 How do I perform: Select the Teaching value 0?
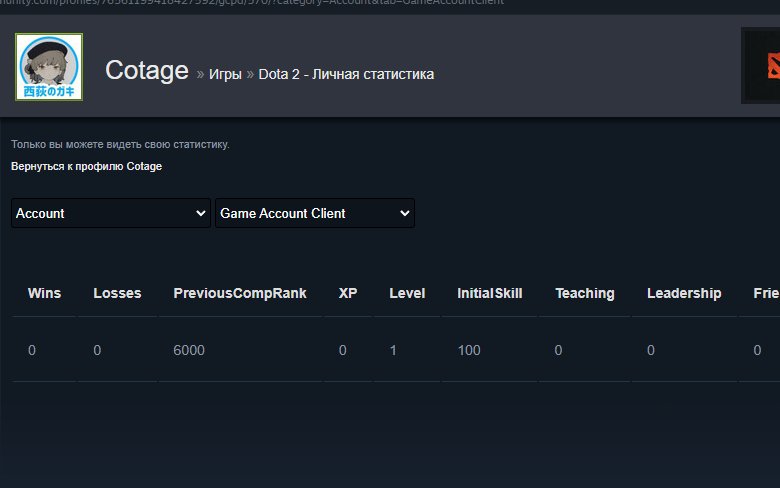(558, 350)
